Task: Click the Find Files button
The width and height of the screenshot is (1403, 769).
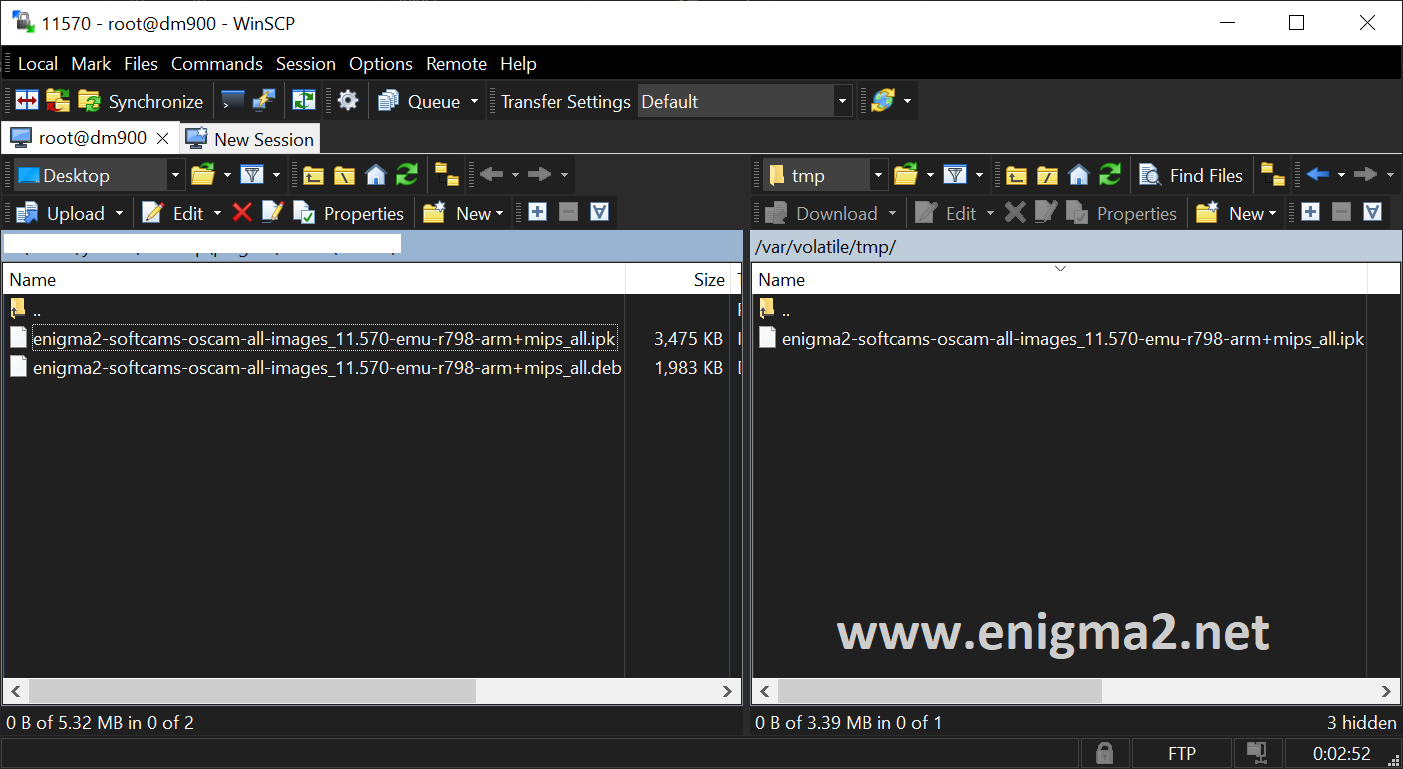Action: click(x=1191, y=175)
